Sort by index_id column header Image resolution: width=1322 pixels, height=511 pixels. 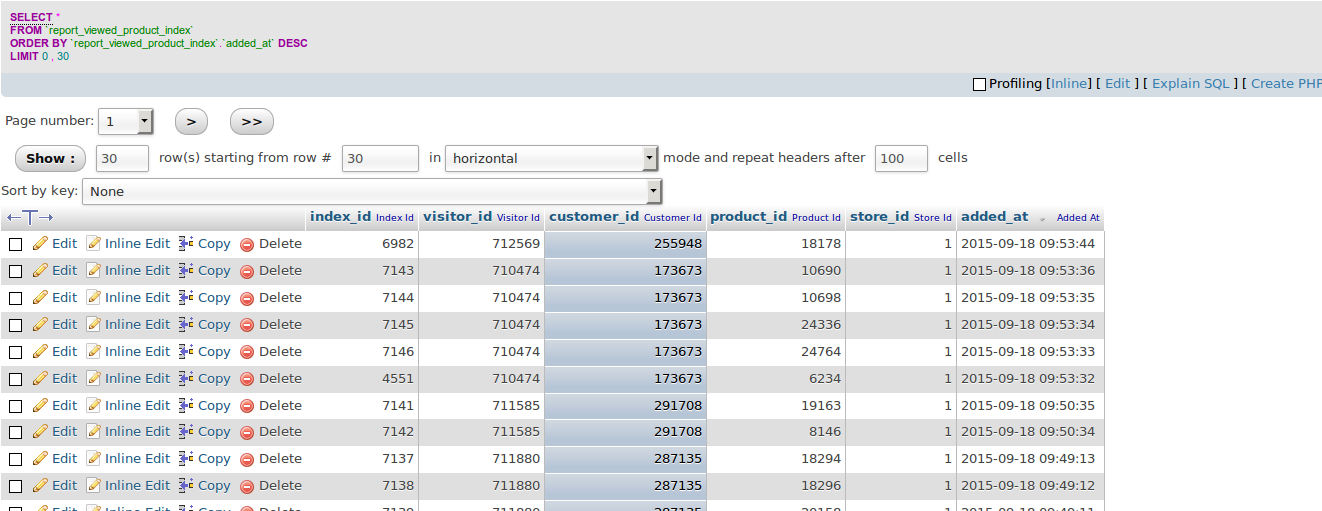[340, 216]
